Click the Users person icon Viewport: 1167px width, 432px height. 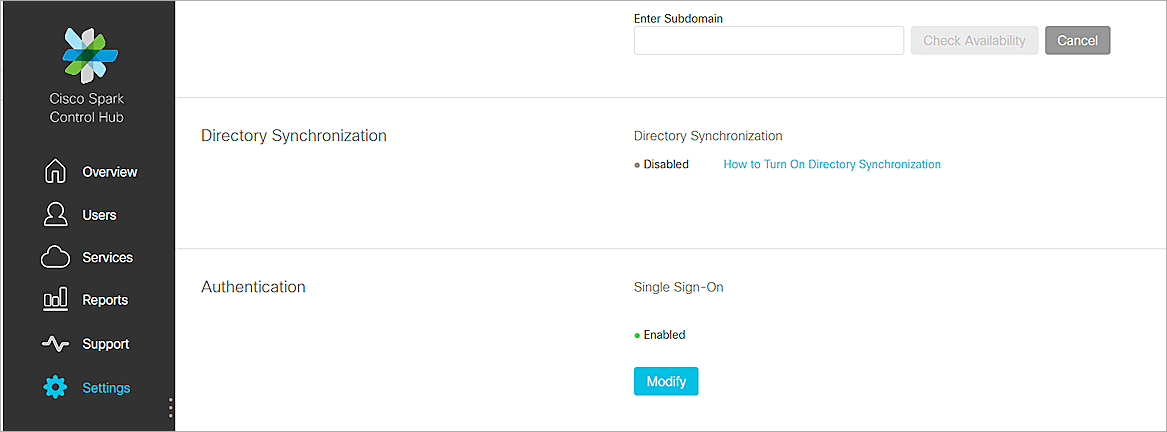[x=55, y=215]
